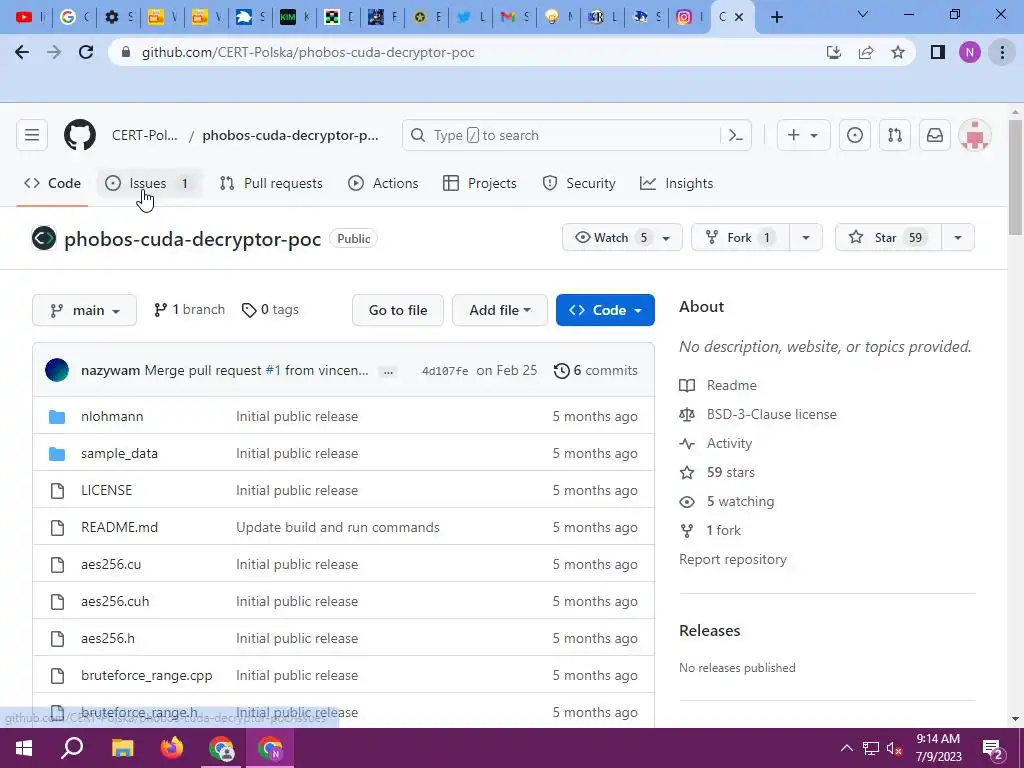Open main branch selector dropdown
The height and width of the screenshot is (768, 1024).
pyautogui.click(x=84, y=310)
